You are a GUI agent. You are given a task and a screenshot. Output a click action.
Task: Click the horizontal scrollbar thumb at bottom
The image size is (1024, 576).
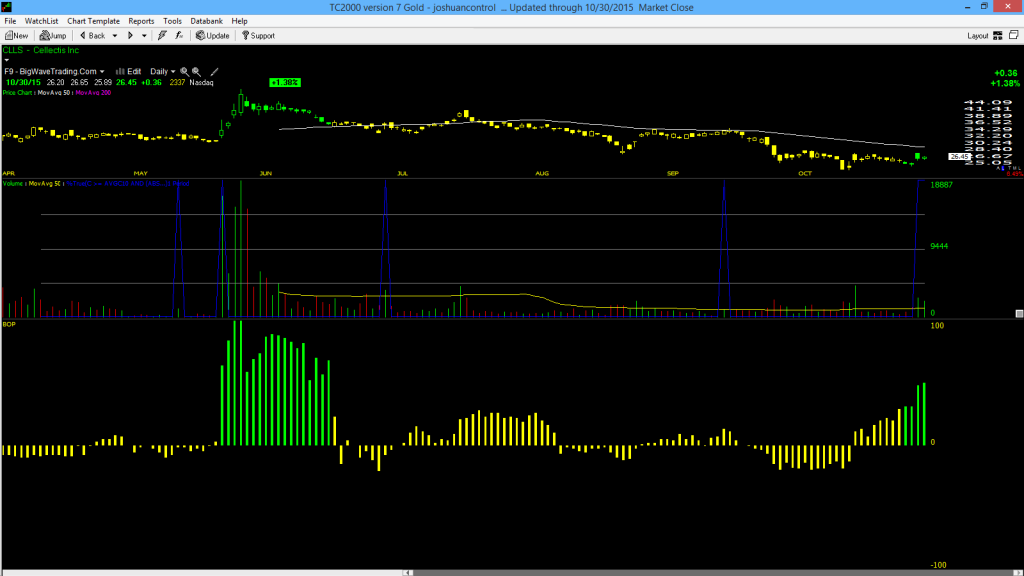point(712,573)
